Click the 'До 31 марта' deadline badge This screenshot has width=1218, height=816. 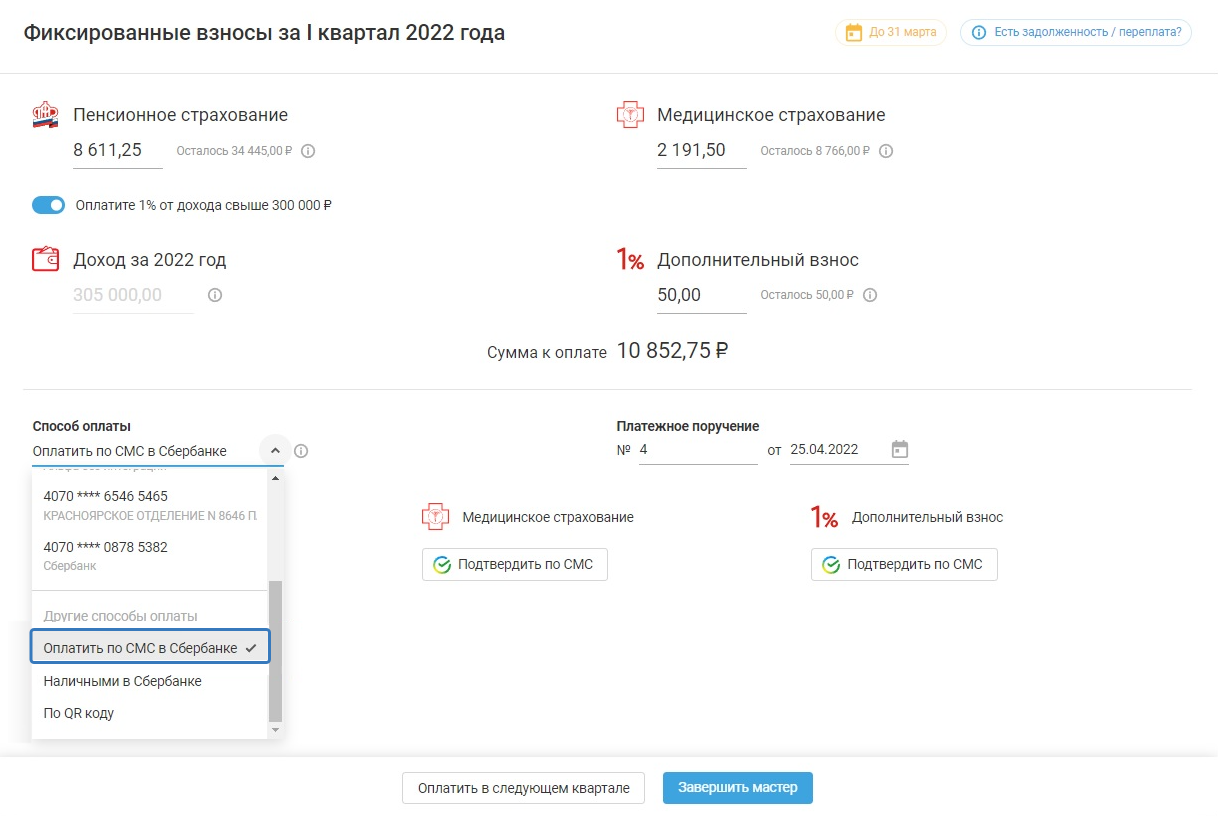pyautogui.click(x=890, y=32)
